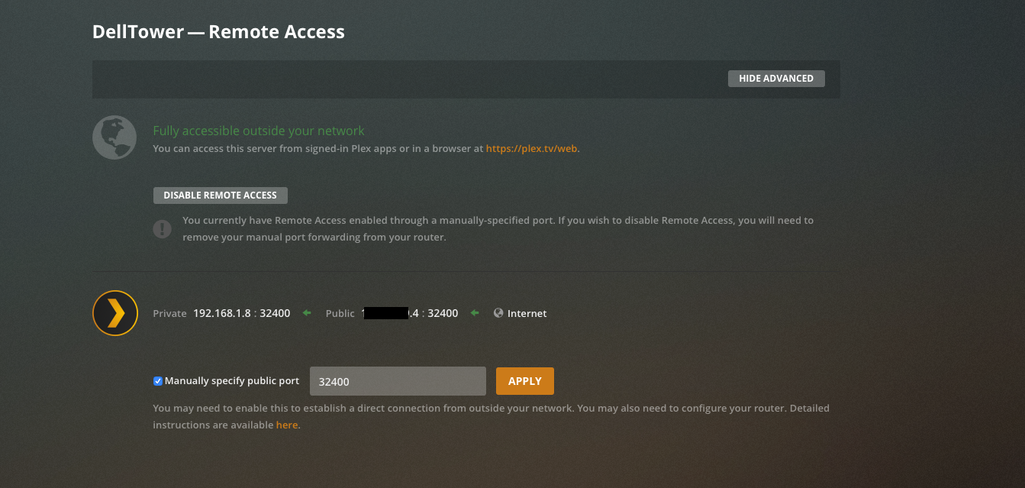
Task: Uncheck the Manually specify public port checkbox
Action: point(158,381)
